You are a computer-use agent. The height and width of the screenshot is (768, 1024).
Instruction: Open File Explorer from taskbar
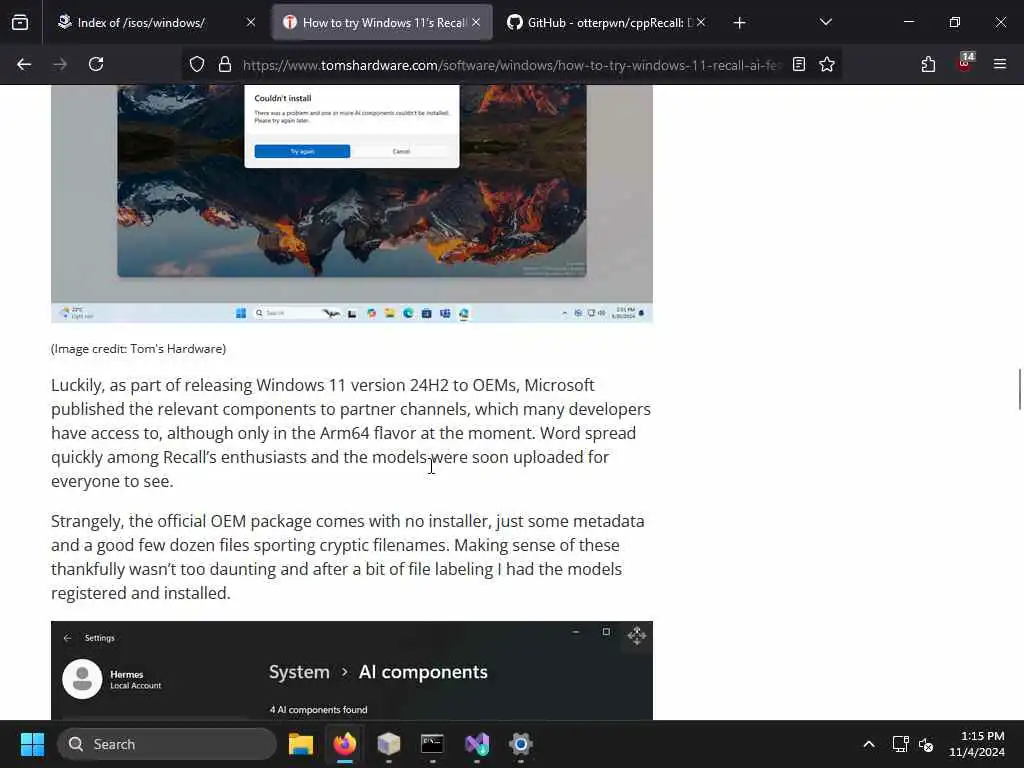point(301,744)
